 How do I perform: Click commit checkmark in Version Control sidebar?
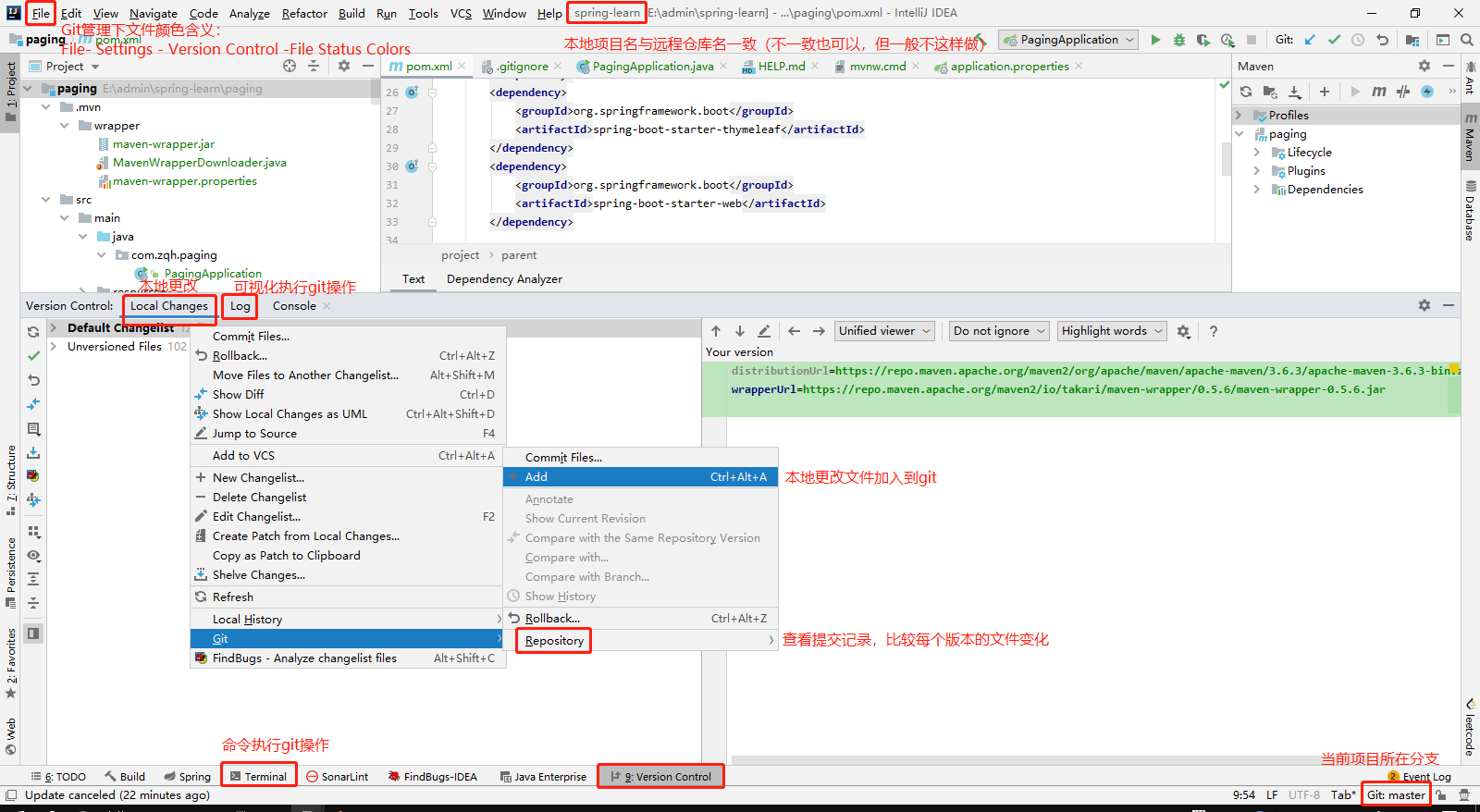[x=33, y=355]
